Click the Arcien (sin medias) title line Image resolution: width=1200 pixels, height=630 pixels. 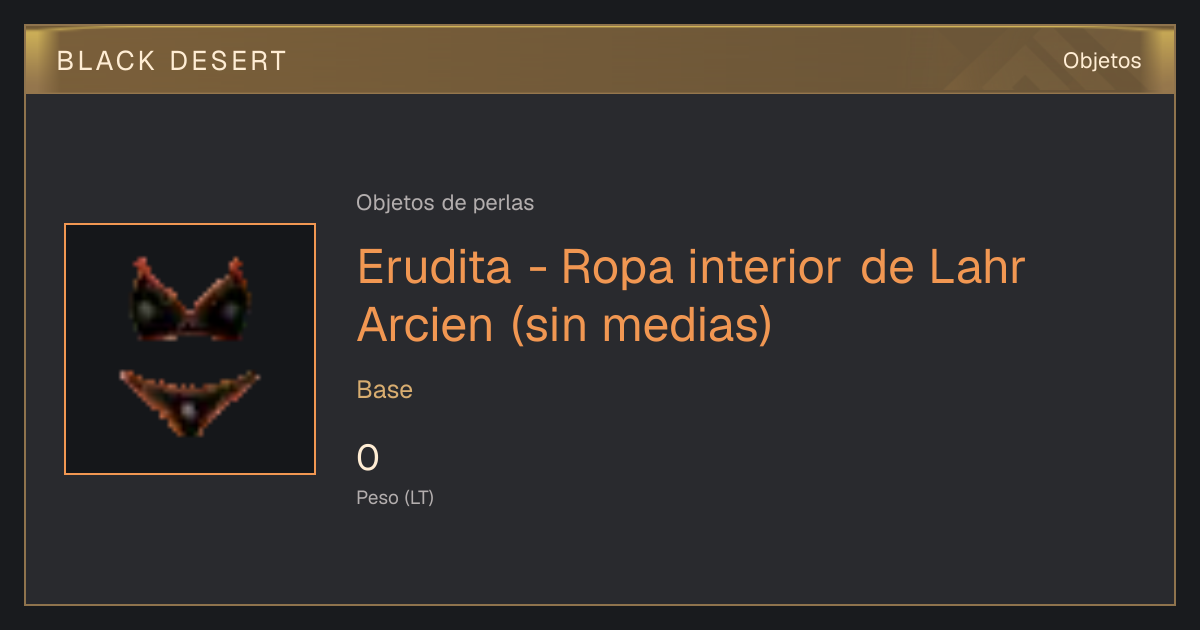click(x=564, y=325)
